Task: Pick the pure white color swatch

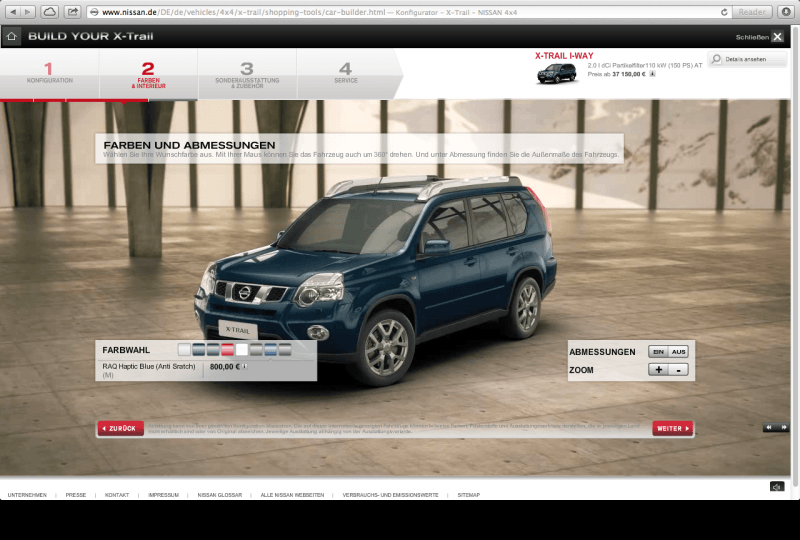Action: 242,350
